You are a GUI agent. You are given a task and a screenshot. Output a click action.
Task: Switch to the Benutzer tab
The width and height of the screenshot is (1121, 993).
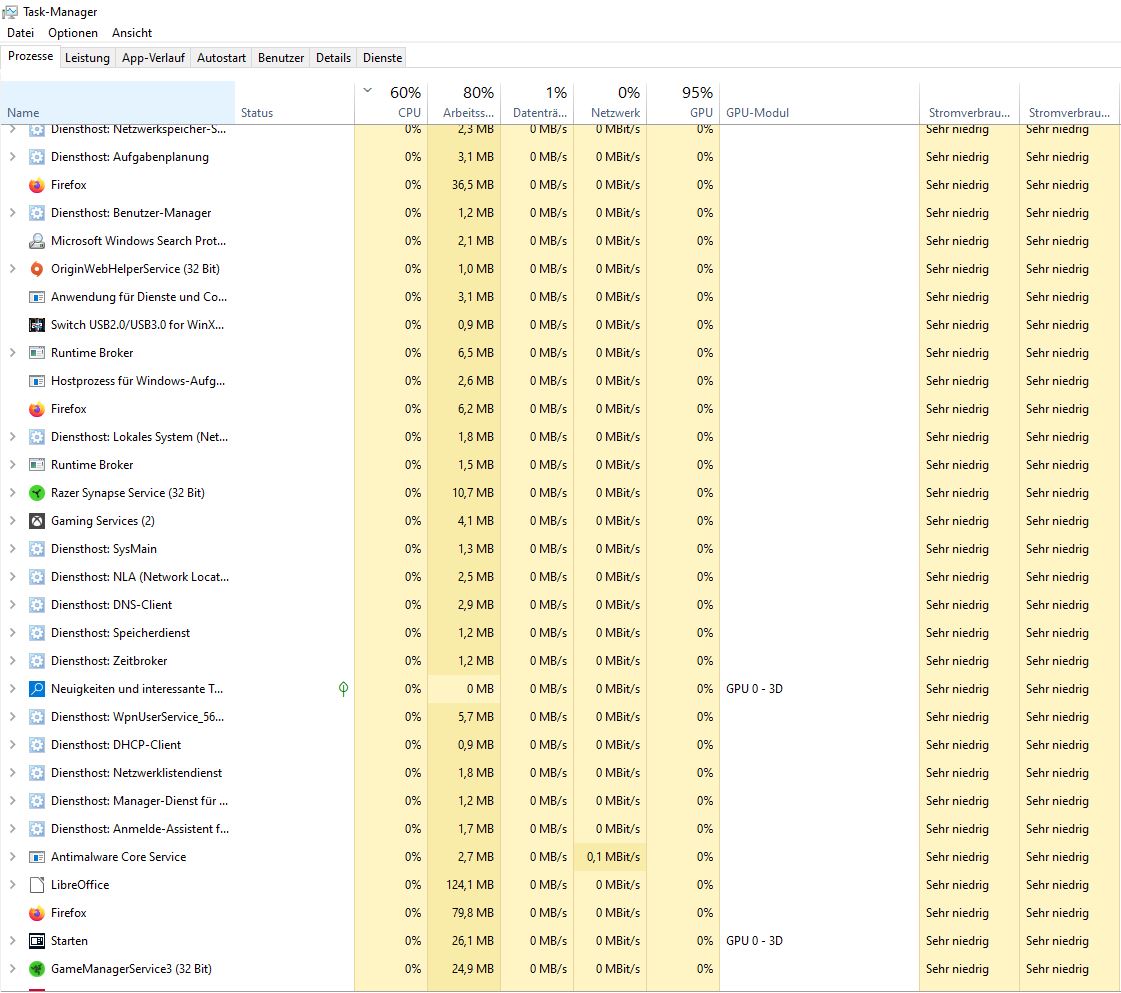click(280, 58)
